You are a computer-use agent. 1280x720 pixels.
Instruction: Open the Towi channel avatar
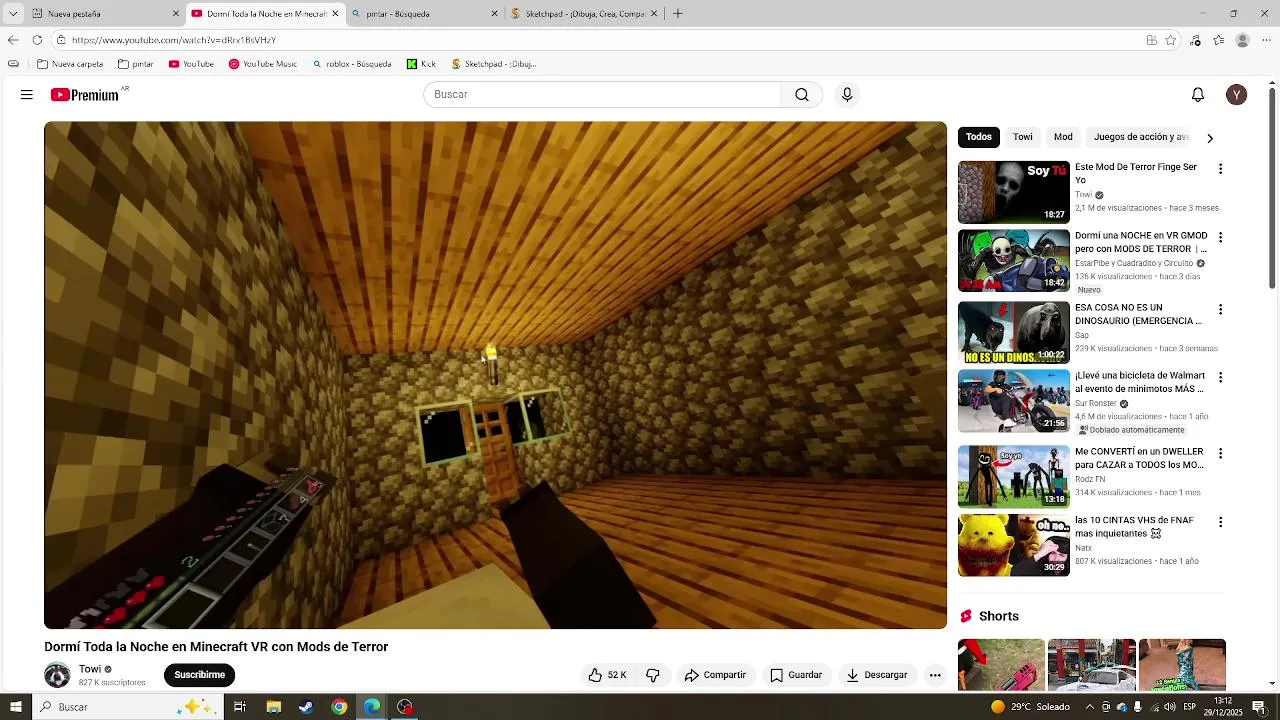click(x=57, y=675)
